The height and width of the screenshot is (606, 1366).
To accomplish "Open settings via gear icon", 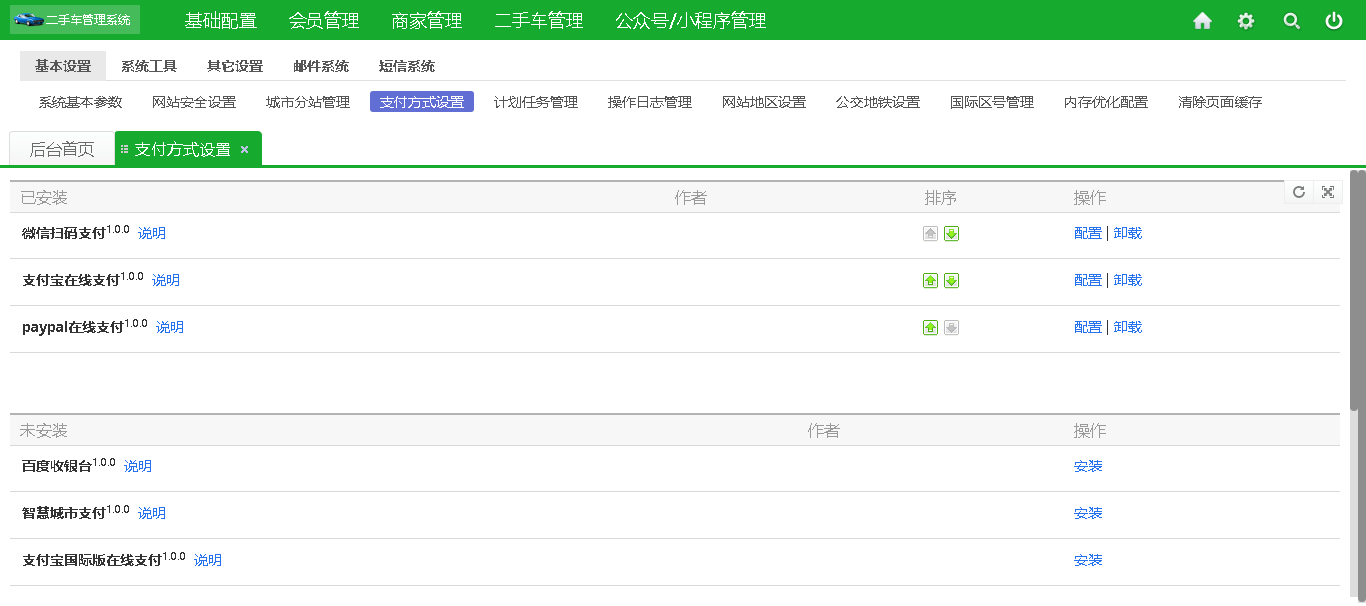I will (1245, 19).
